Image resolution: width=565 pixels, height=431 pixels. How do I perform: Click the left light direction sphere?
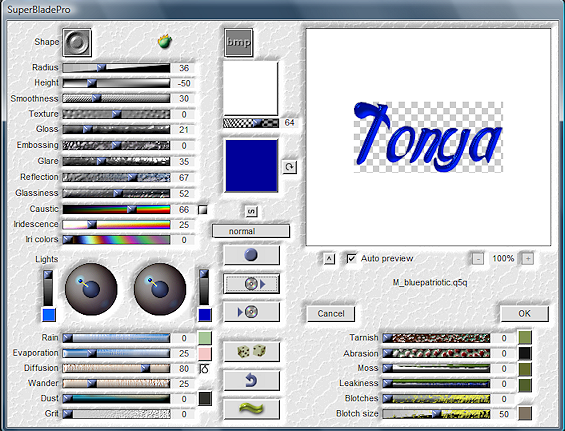pyautogui.click(x=91, y=289)
